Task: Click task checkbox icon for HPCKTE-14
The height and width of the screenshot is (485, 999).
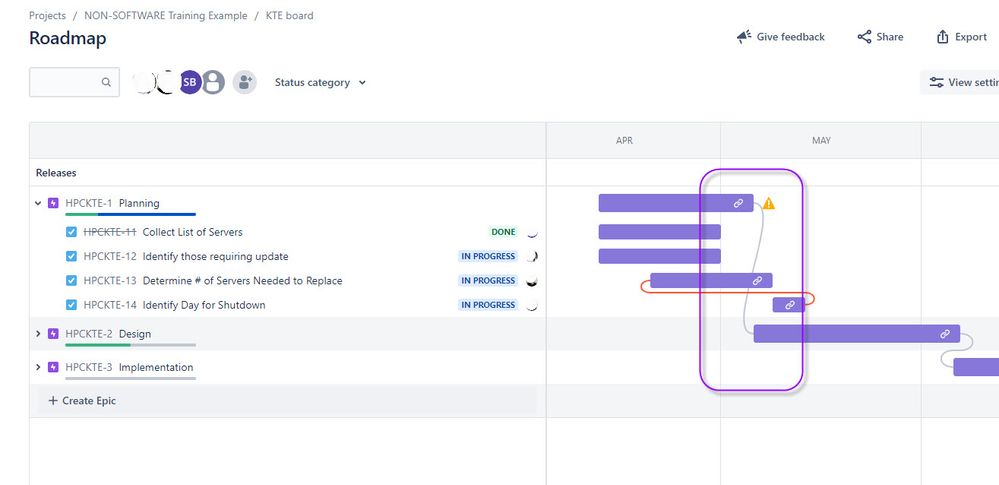Action: (x=71, y=305)
